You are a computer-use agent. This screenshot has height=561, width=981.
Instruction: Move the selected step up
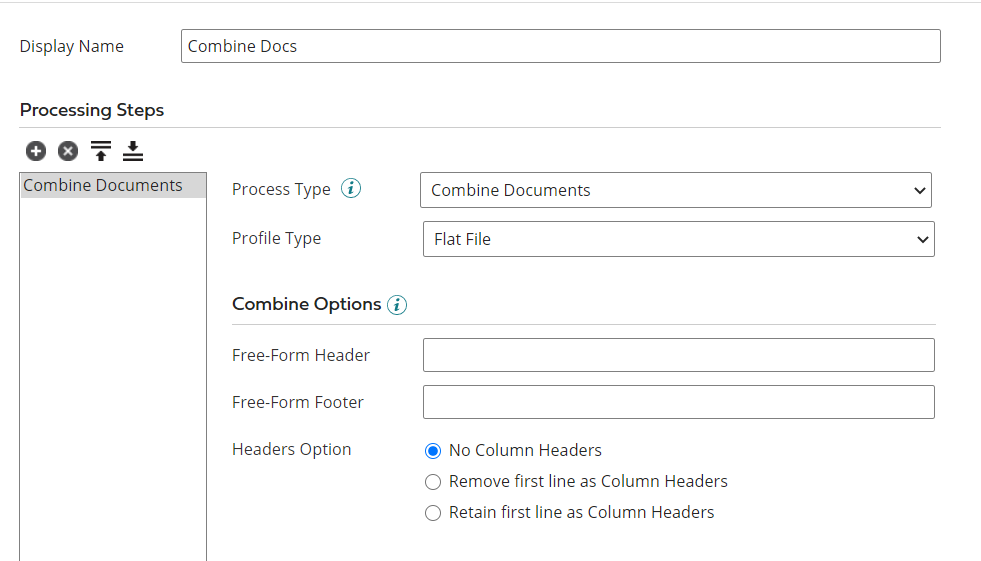(x=100, y=151)
